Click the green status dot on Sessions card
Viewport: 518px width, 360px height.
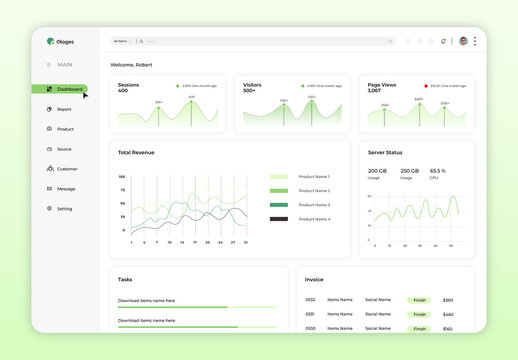click(178, 86)
